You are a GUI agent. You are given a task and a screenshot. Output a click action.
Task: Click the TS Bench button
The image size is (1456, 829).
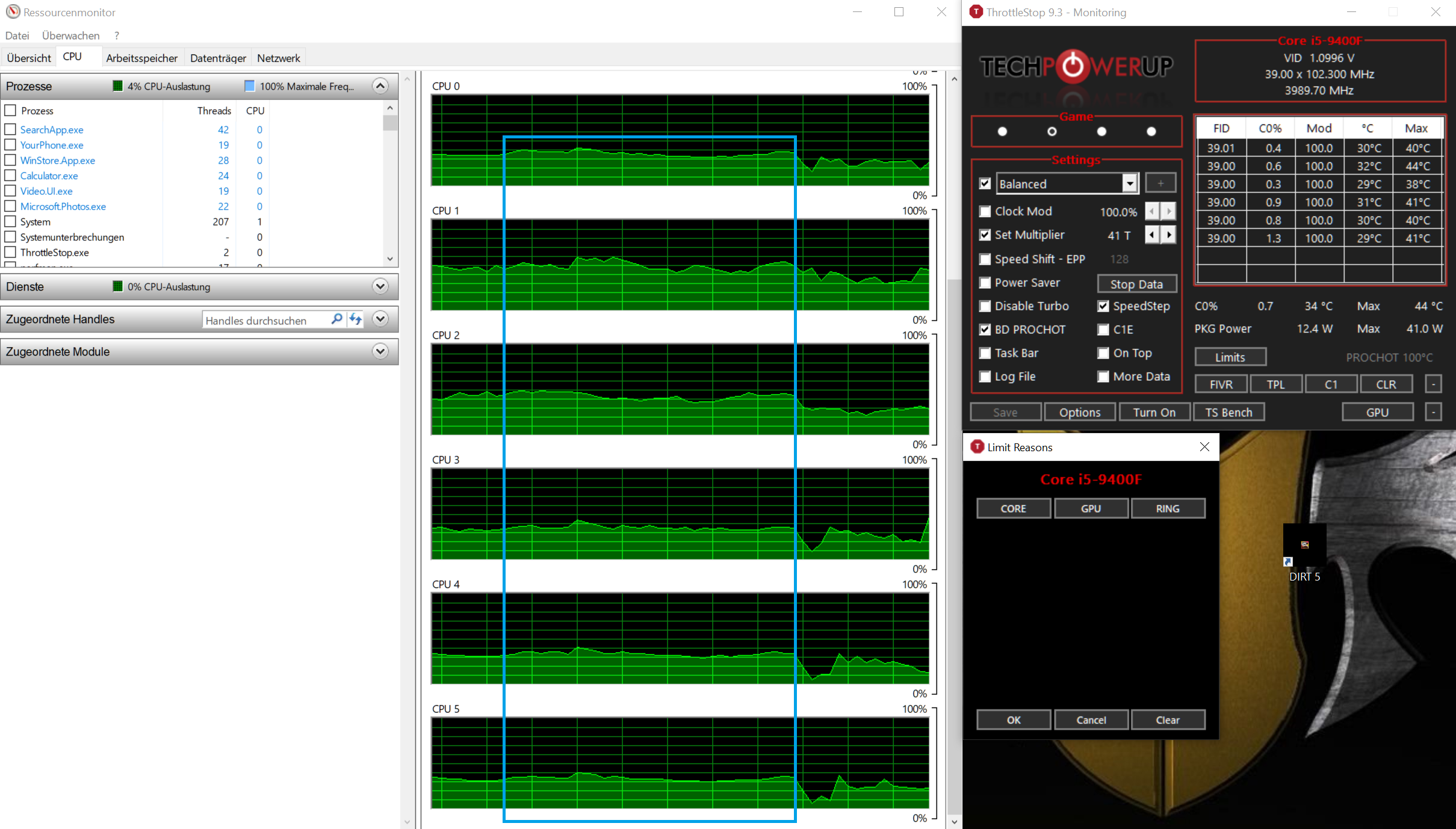1228,412
